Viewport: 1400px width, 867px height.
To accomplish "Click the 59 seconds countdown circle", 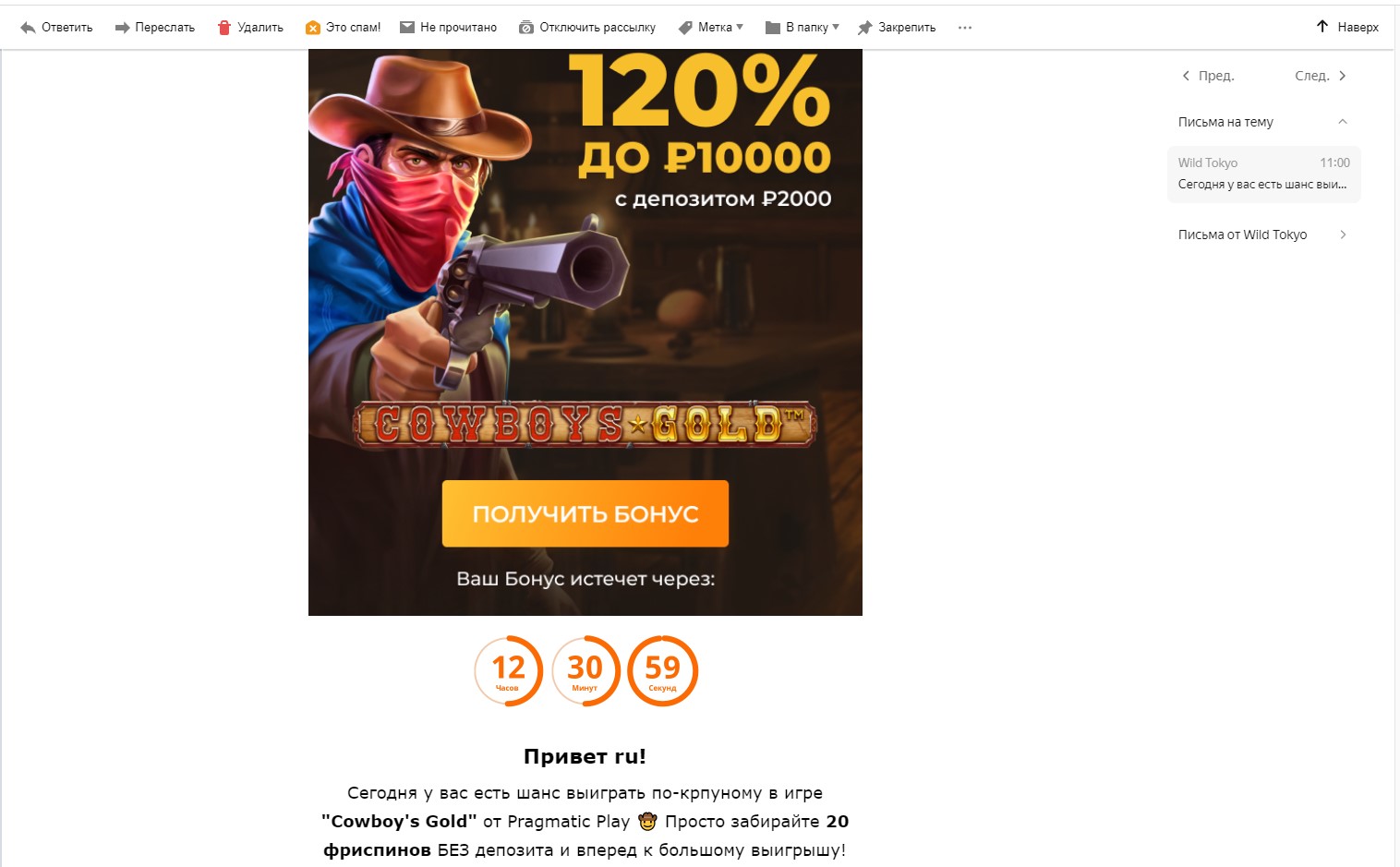I will [662, 671].
